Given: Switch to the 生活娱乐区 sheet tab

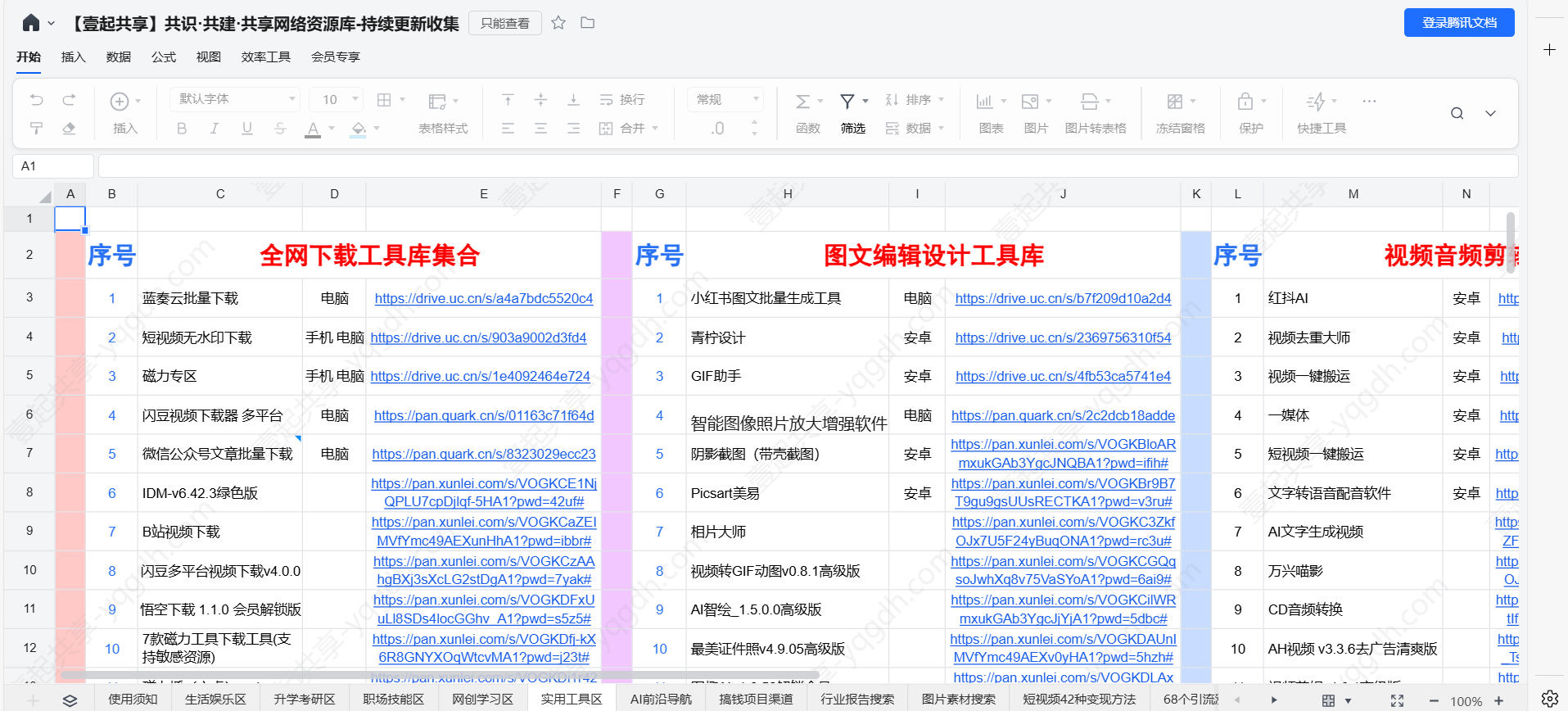Looking at the screenshot, I should click(x=215, y=699).
